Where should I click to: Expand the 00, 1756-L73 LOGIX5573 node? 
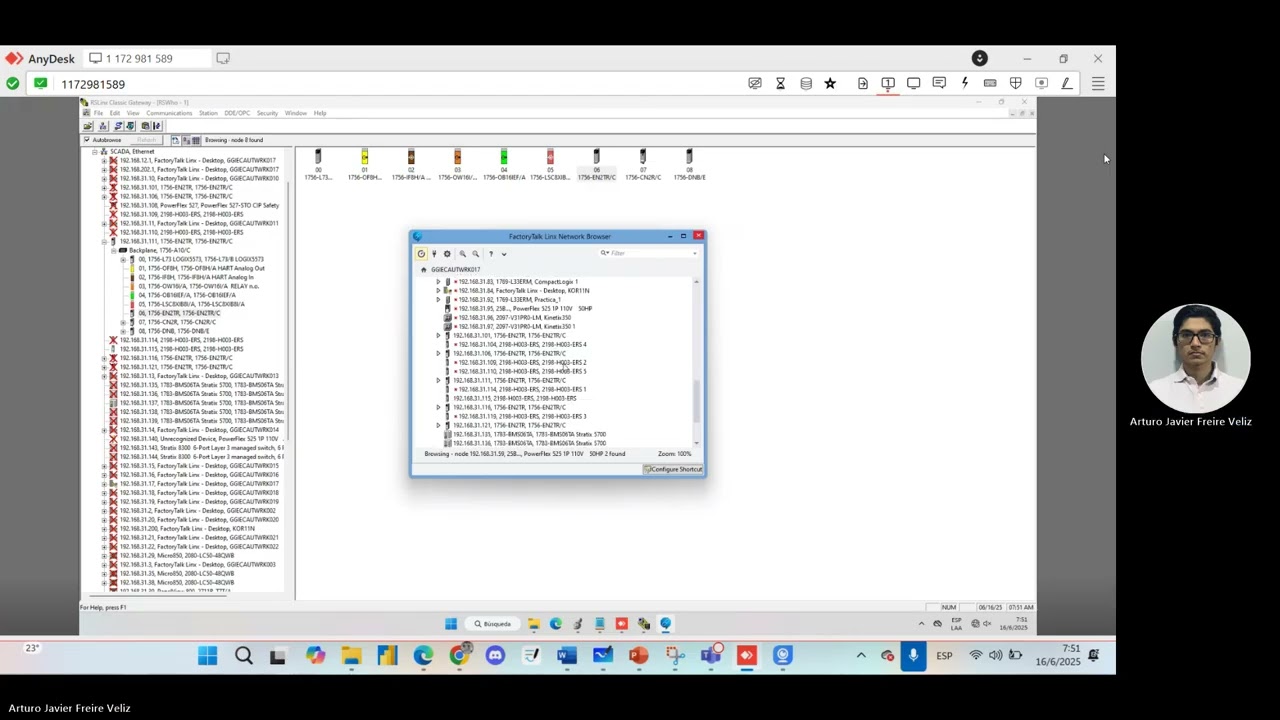(123, 260)
